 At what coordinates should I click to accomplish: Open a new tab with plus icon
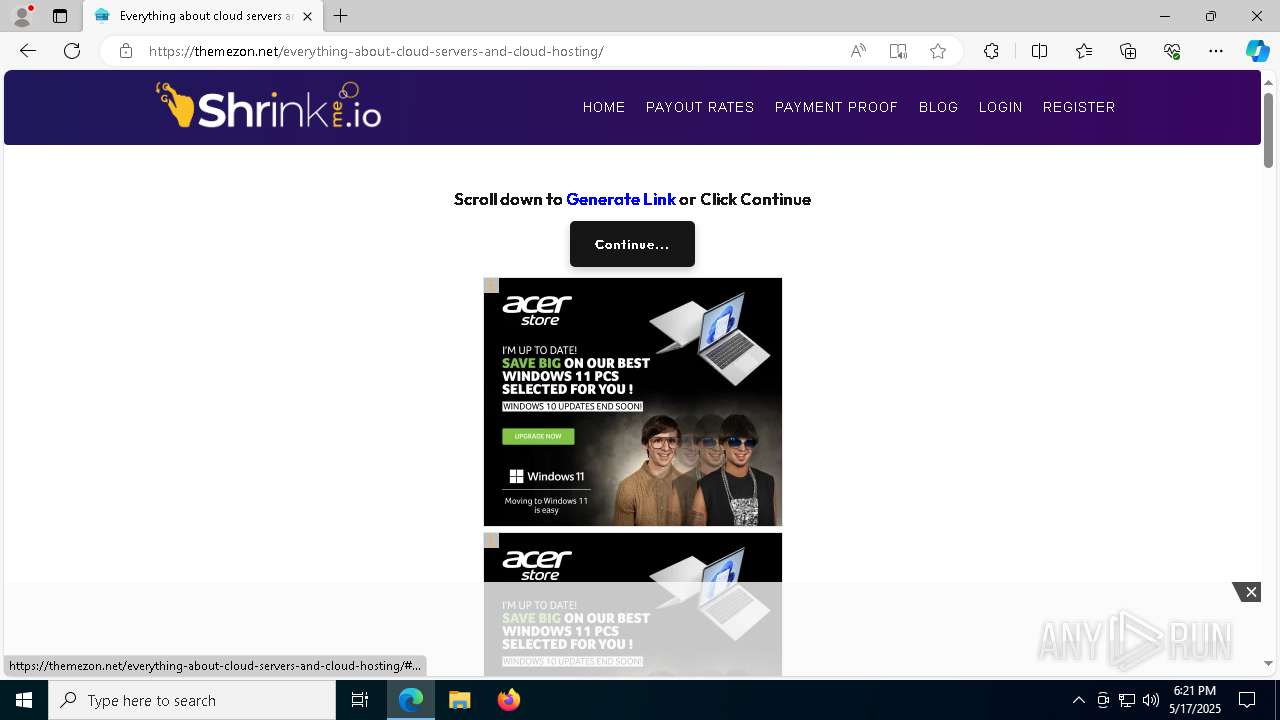(341, 16)
